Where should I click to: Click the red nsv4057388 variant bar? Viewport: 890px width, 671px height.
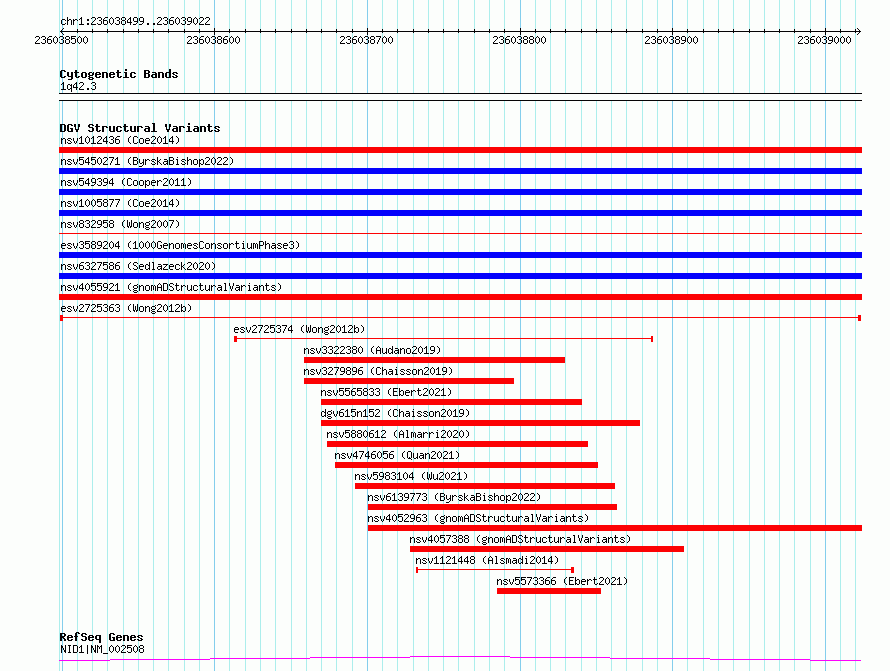click(x=547, y=549)
